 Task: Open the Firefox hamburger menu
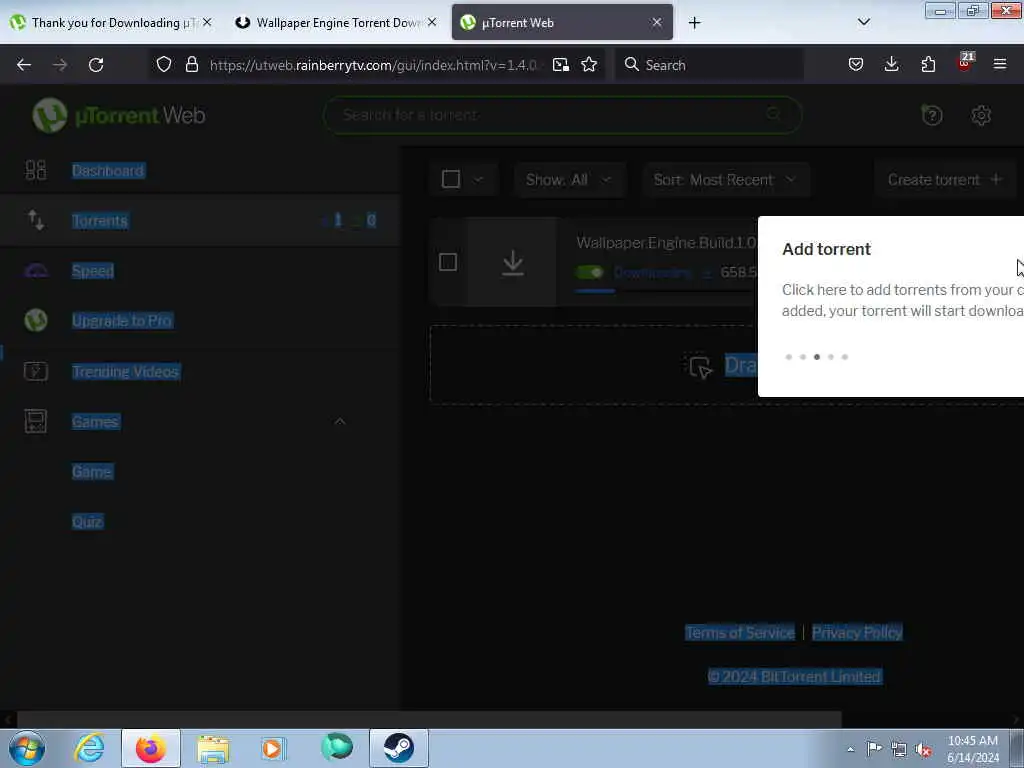(1000, 64)
